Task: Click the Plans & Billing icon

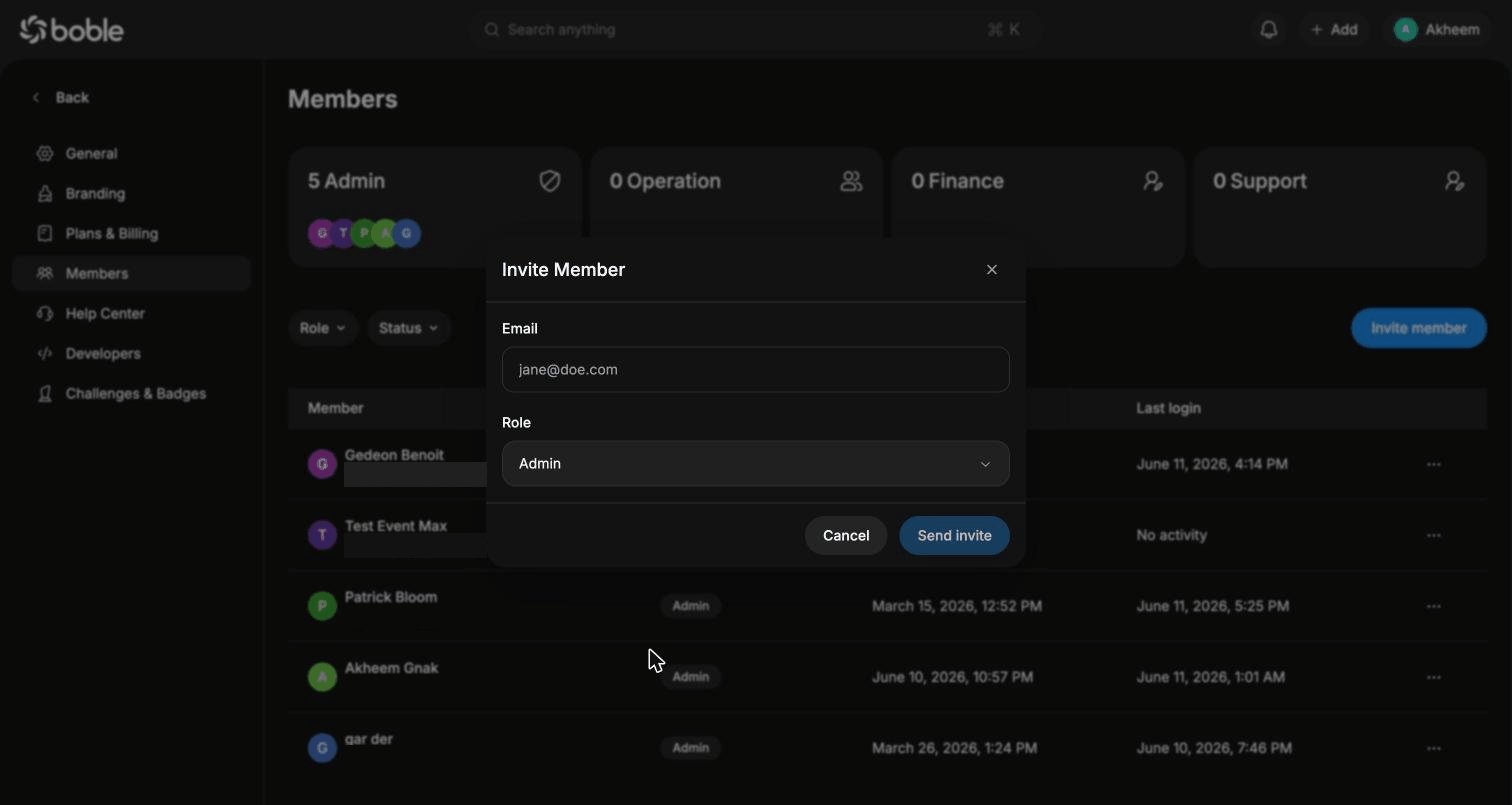Action: pyautogui.click(x=44, y=233)
